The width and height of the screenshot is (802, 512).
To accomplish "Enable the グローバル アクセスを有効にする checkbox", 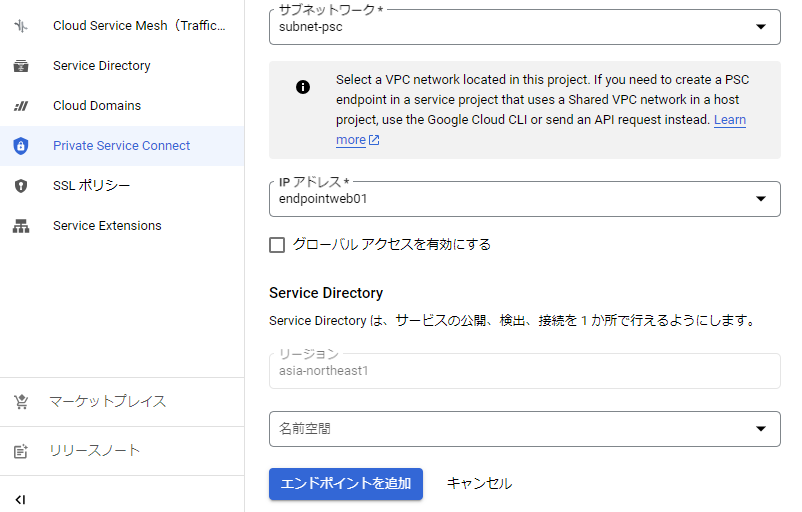I will pos(278,245).
